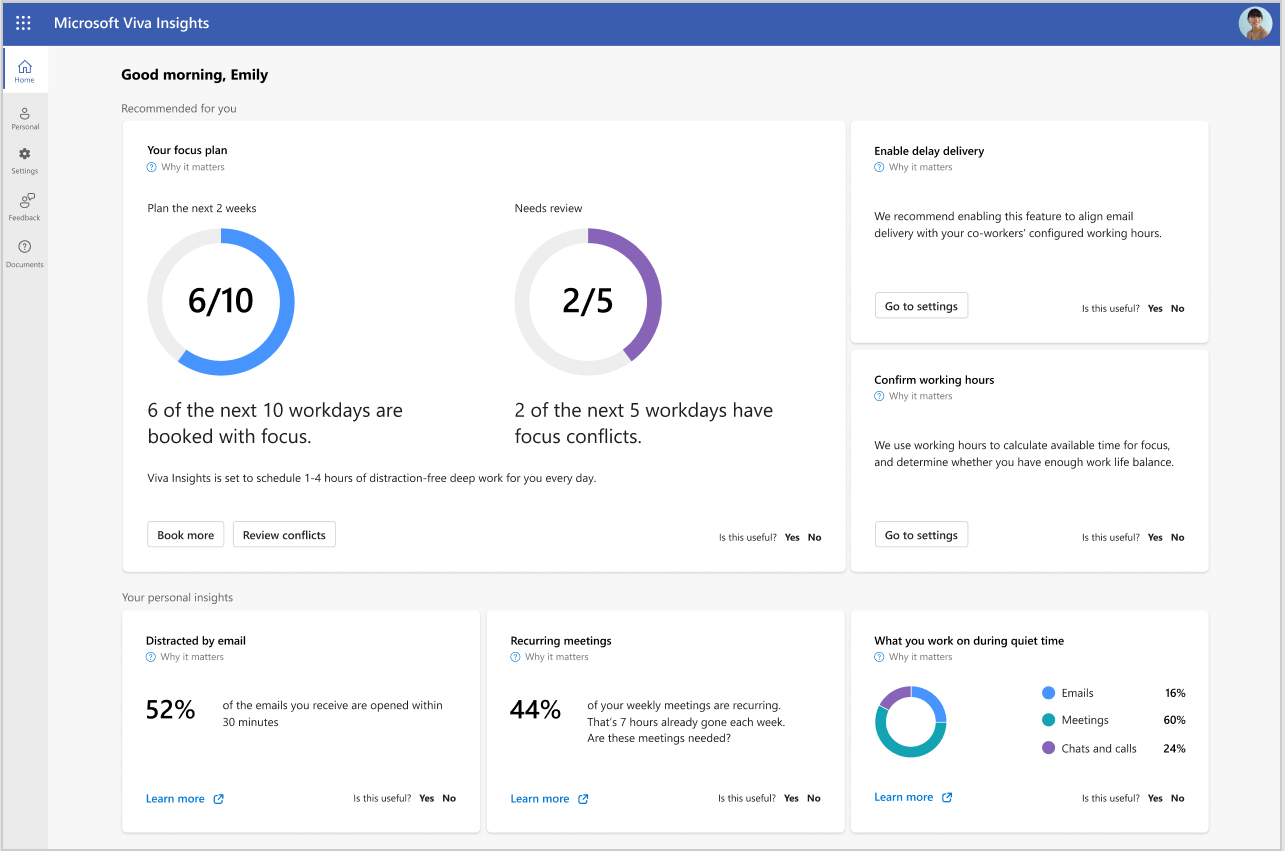Select the Home icon in sidebar

coord(25,66)
